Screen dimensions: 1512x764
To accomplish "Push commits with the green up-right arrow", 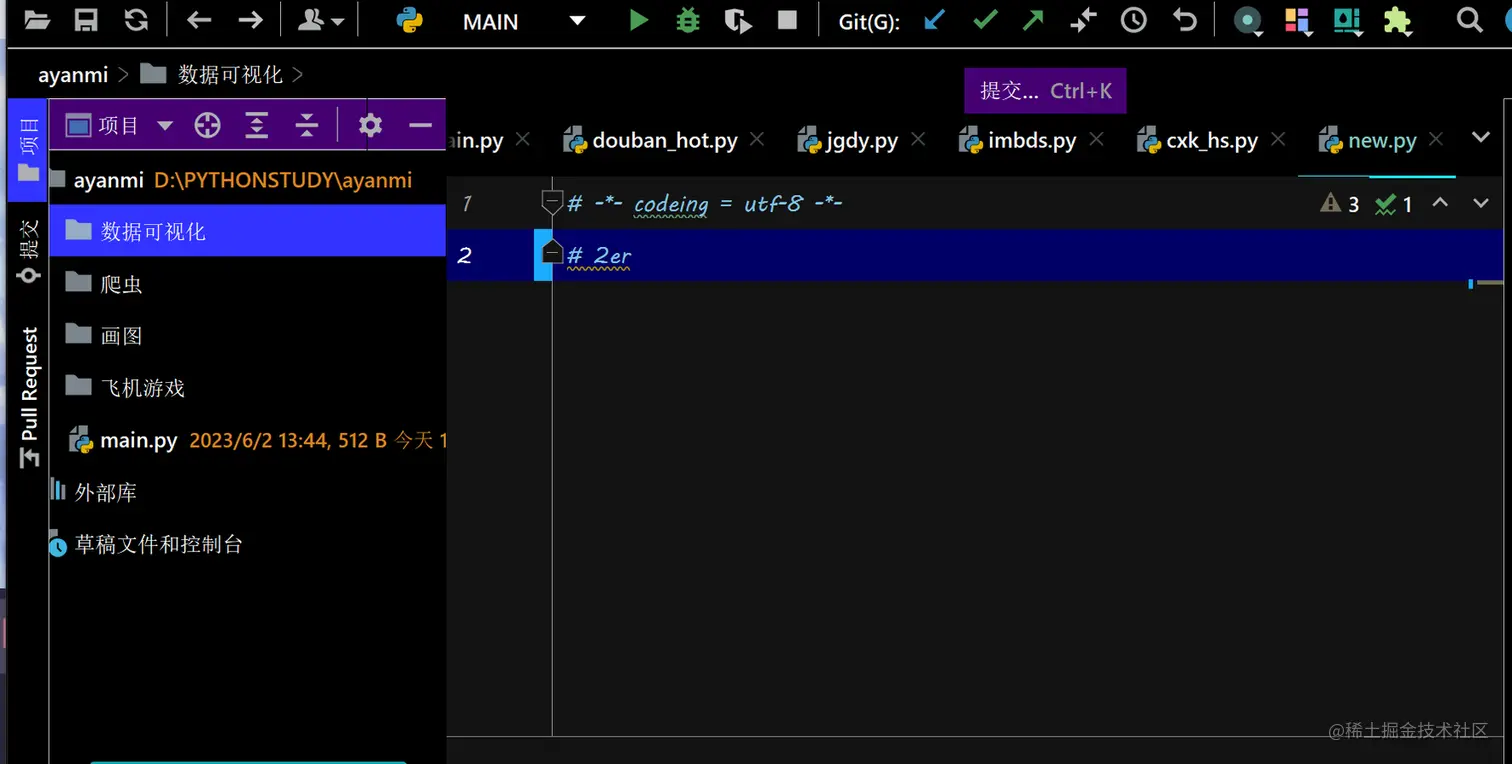I will click(x=1033, y=20).
